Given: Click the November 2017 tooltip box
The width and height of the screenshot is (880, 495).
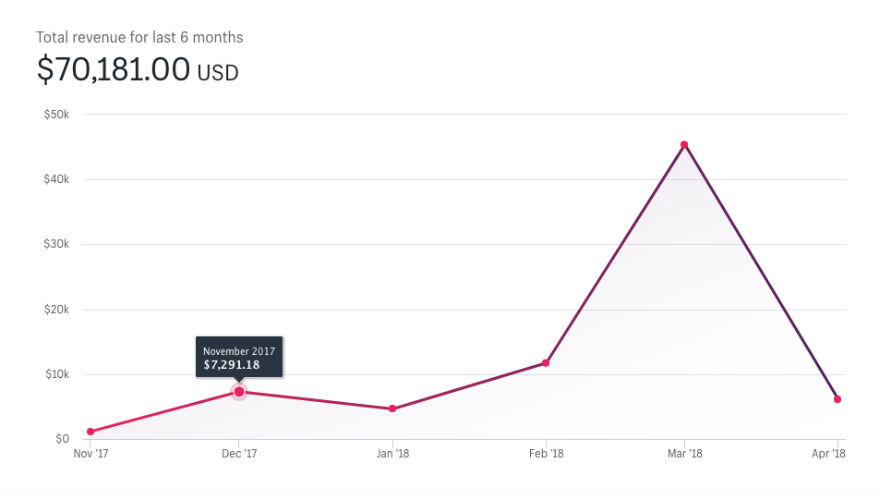Looking at the screenshot, I should click(x=239, y=358).
